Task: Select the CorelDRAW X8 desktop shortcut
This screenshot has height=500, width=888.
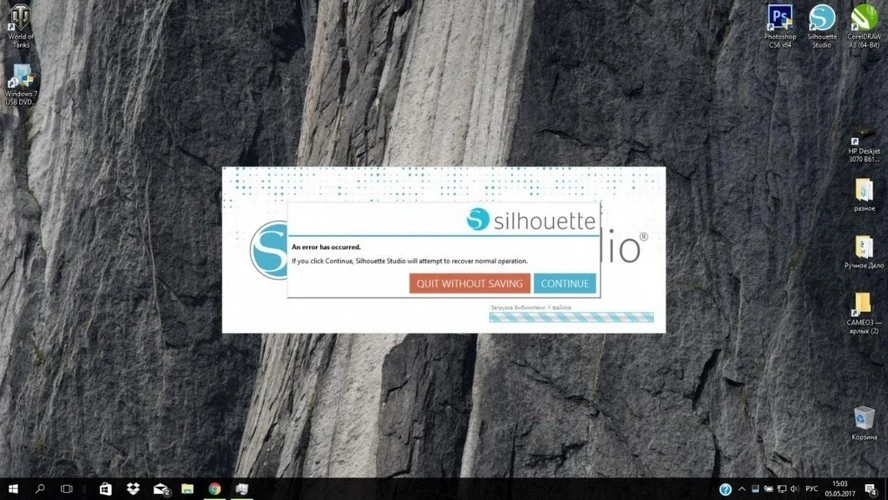Action: (863, 20)
